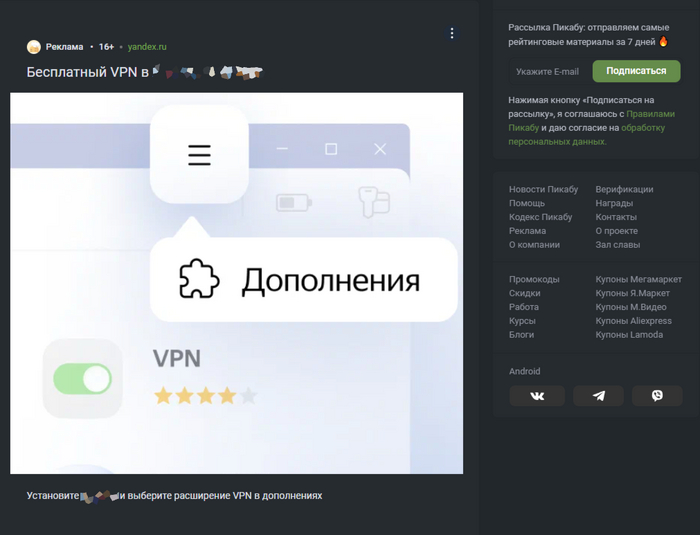This screenshot has height=535, width=700.
Task: Open Telegram social link button
Action: pos(598,396)
